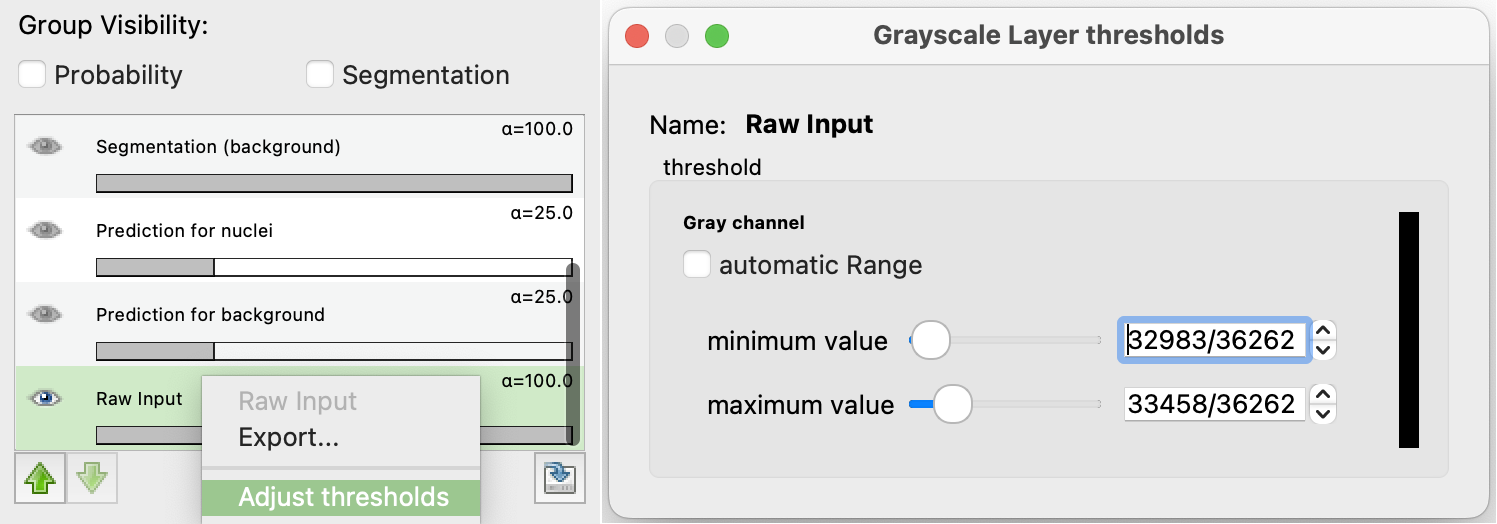Viewport: 1497px width, 524px height.
Task: Hide the Raw Input layer eye icon
Action: 45,398
